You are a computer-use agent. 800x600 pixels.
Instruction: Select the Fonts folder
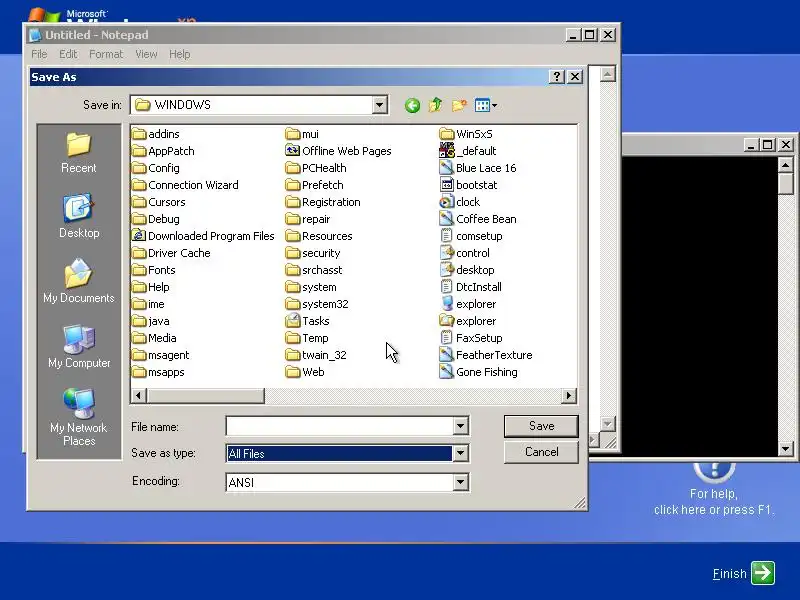(154, 270)
